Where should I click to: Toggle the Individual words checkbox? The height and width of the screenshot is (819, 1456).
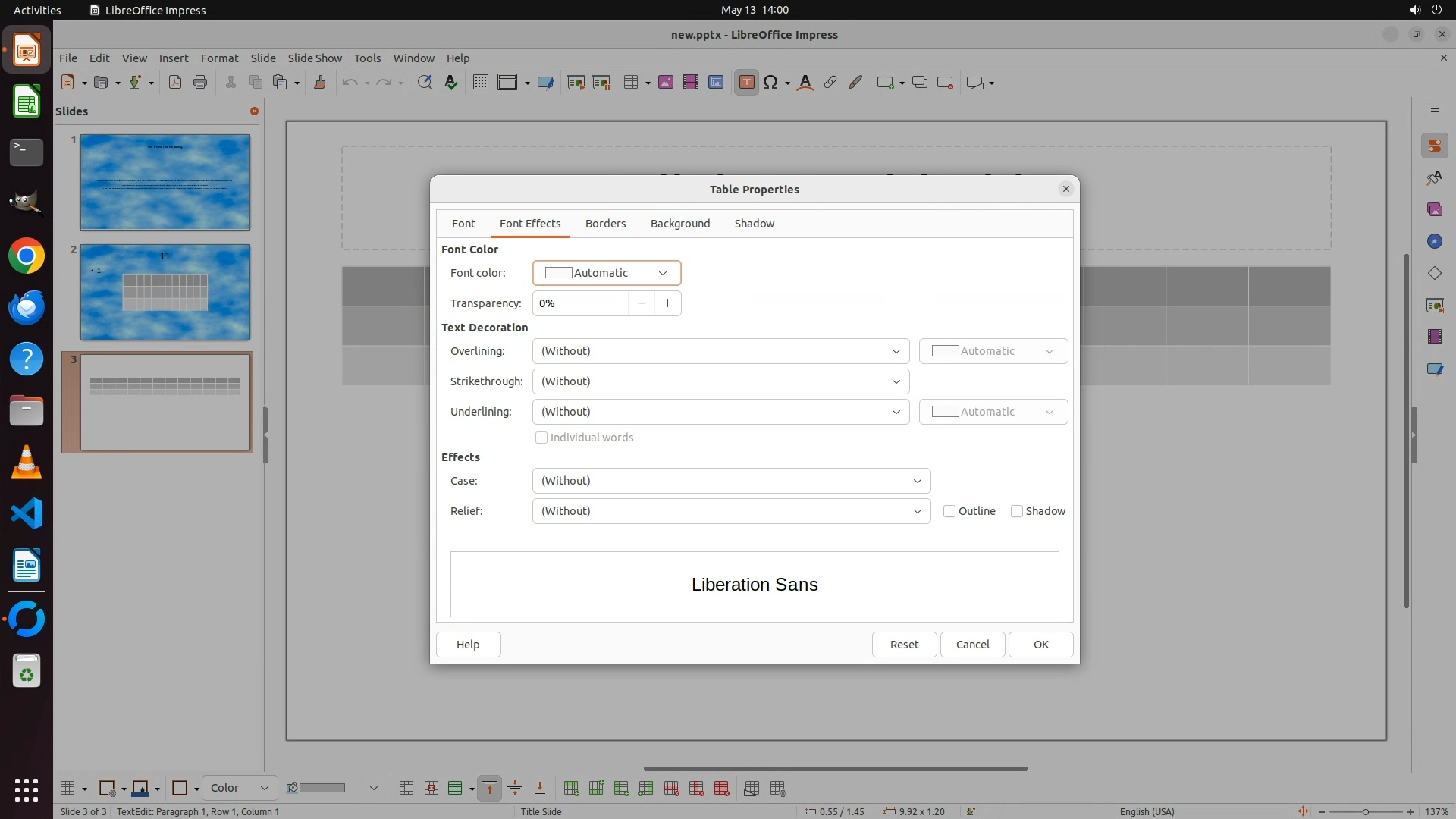point(541,438)
